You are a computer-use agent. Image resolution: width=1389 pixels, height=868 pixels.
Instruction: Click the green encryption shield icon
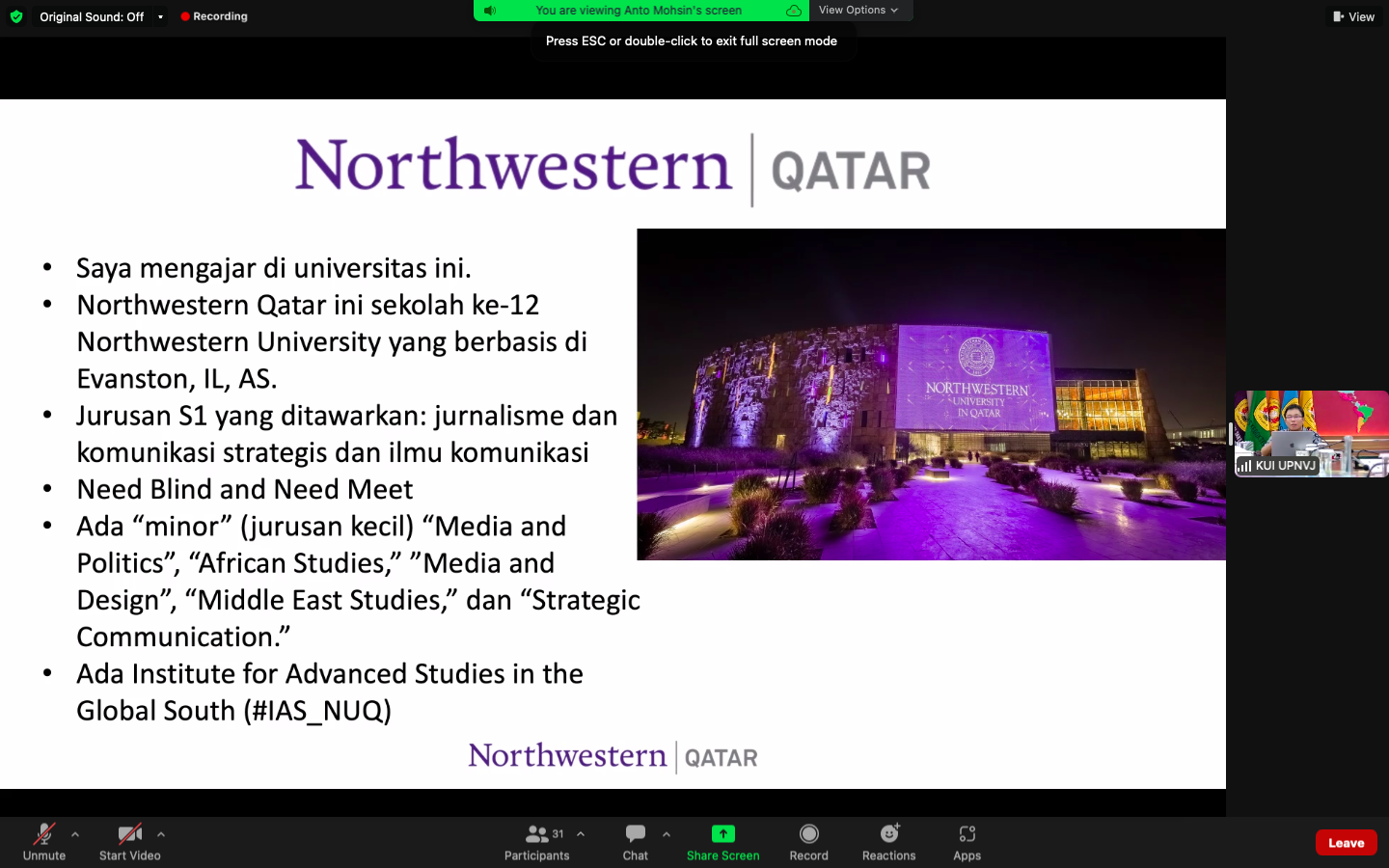pyautogui.click(x=16, y=16)
